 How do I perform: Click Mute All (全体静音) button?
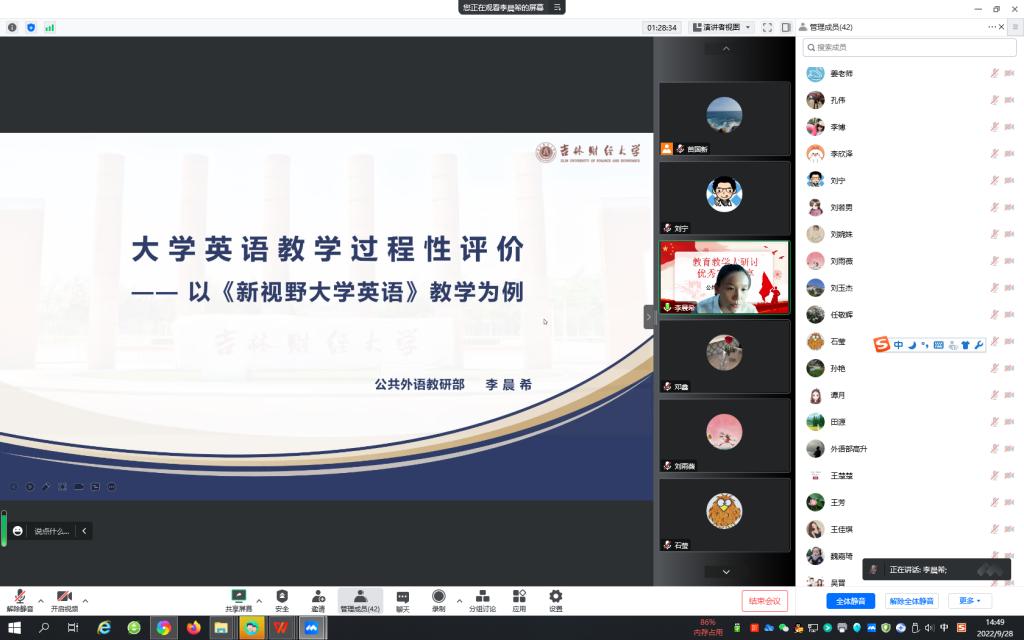tap(851, 601)
